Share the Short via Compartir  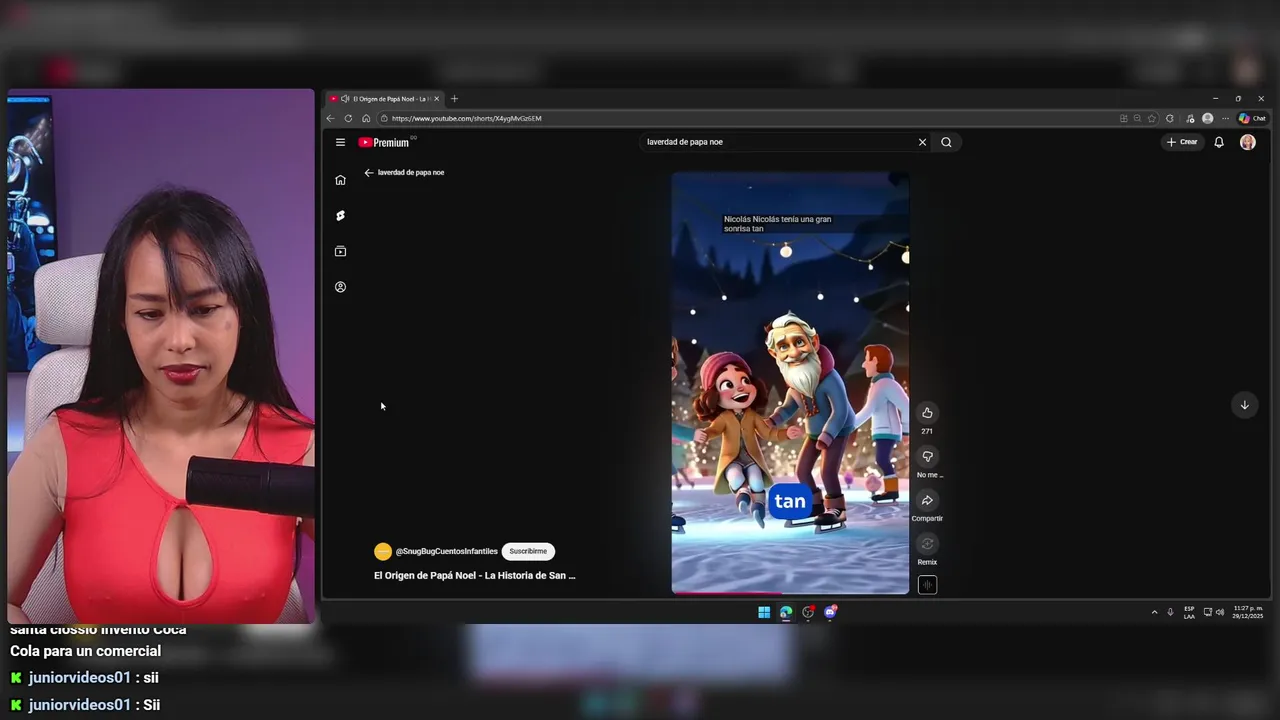(927, 500)
